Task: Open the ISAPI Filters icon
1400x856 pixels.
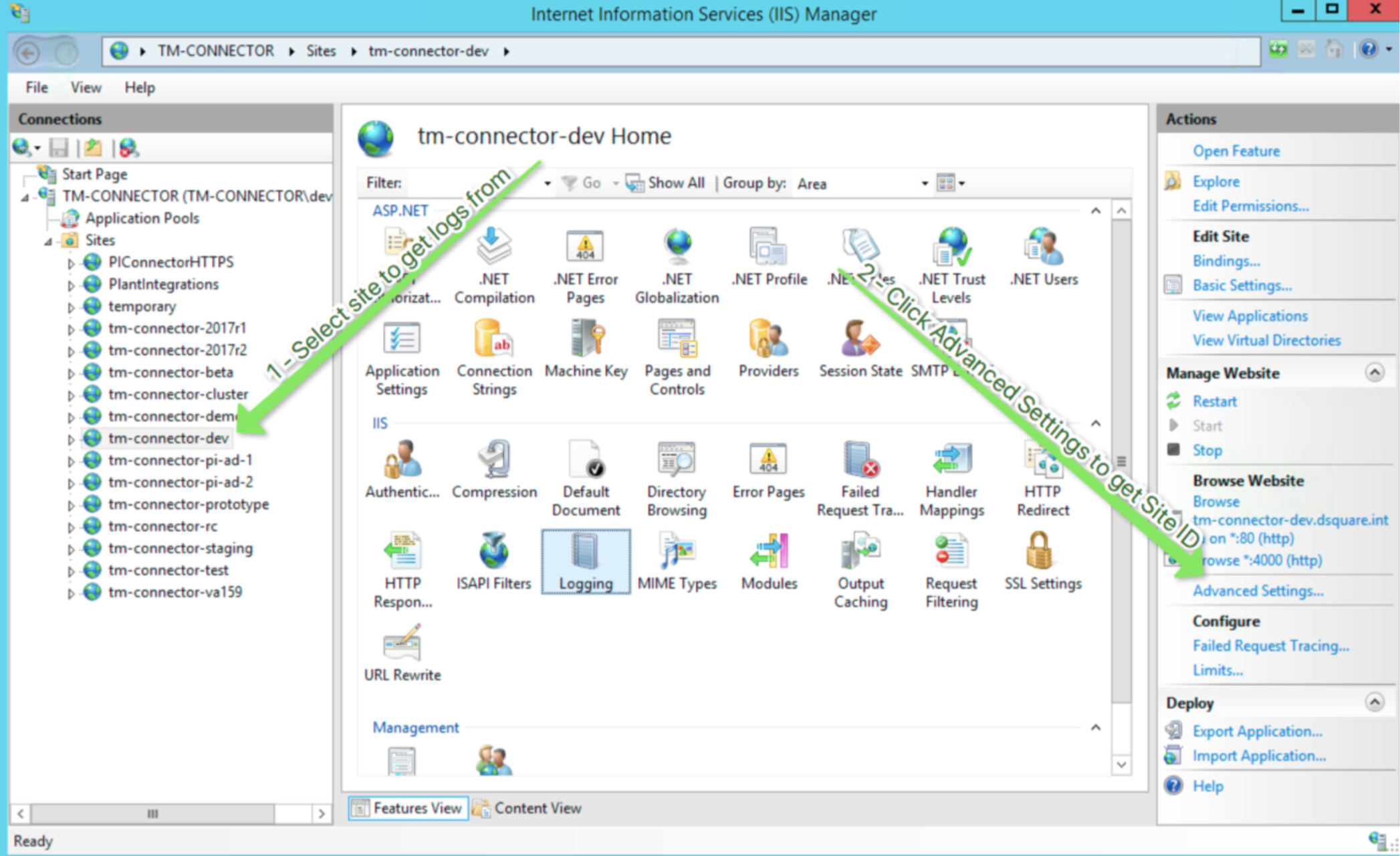Action: tap(493, 560)
